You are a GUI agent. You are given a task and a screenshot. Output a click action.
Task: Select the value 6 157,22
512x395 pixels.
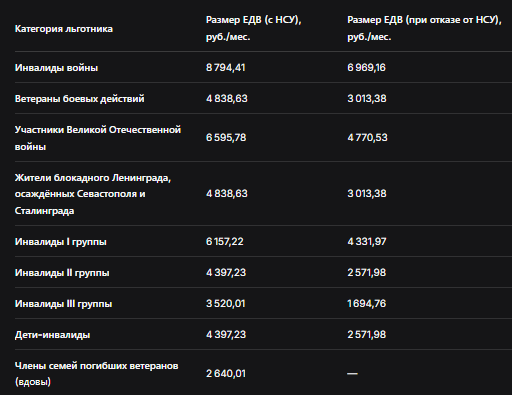225,242
